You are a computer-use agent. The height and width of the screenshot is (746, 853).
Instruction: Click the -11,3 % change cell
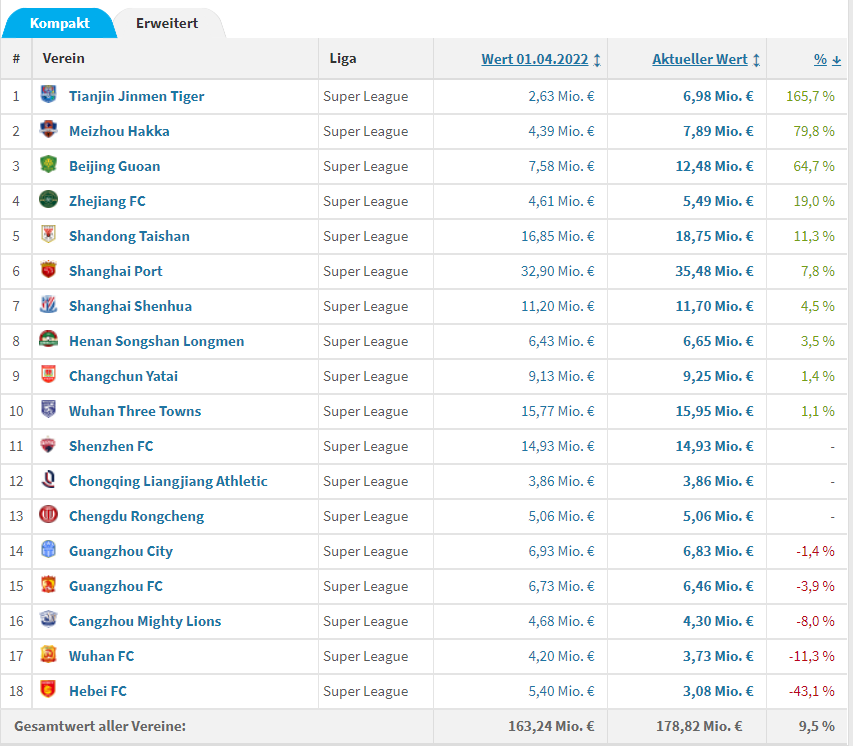point(812,656)
